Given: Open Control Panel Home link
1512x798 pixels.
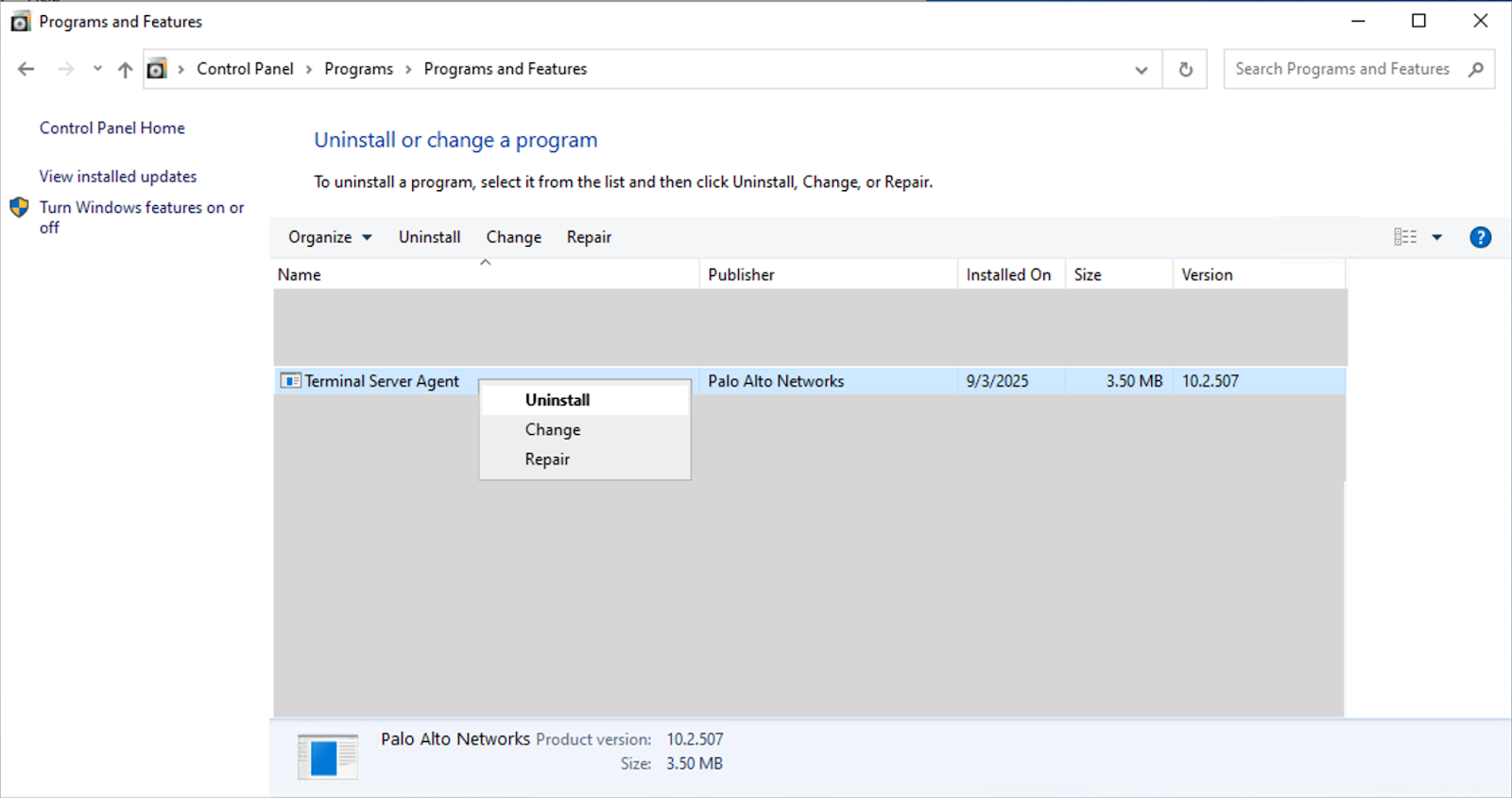Looking at the screenshot, I should pyautogui.click(x=112, y=128).
